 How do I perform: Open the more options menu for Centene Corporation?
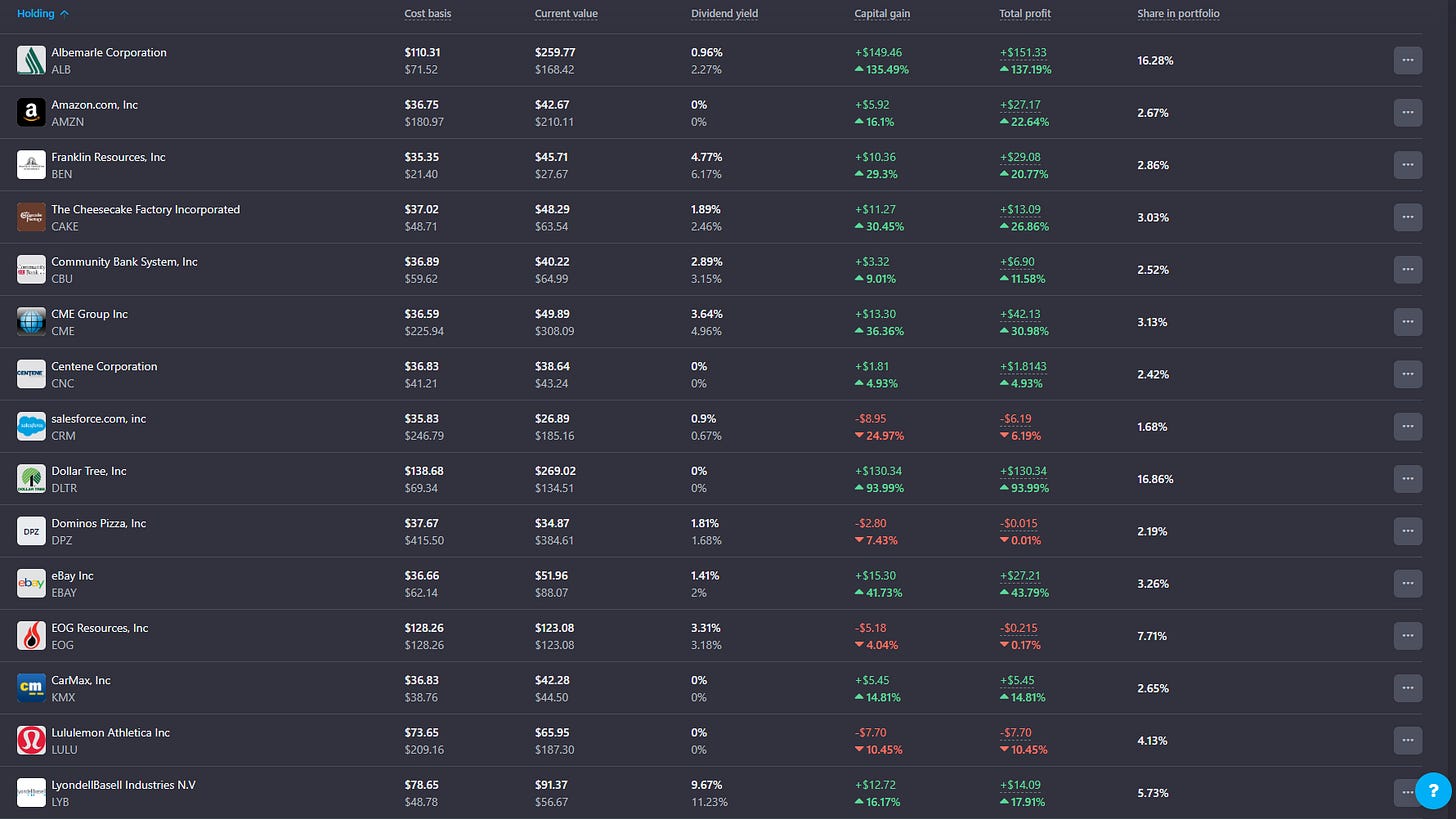tap(1408, 374)
